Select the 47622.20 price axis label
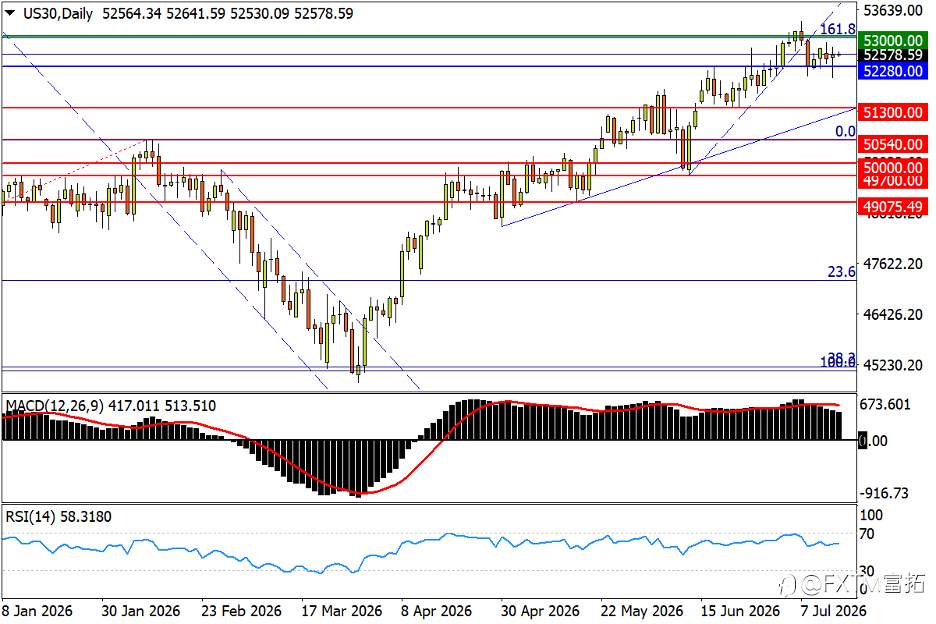This screenshot has height=624, width=936. (x=893, y=263)
